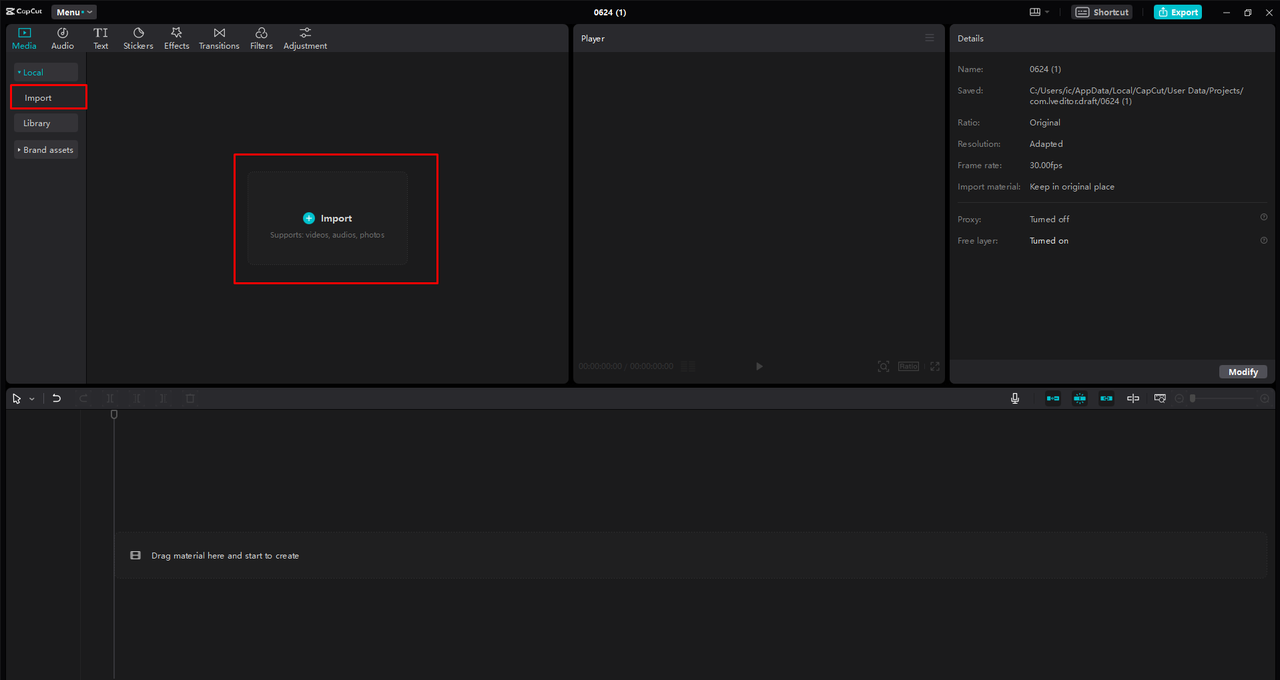Click the Details panel title
This screenshot has width=1280, height=680.
pos(970,38)
